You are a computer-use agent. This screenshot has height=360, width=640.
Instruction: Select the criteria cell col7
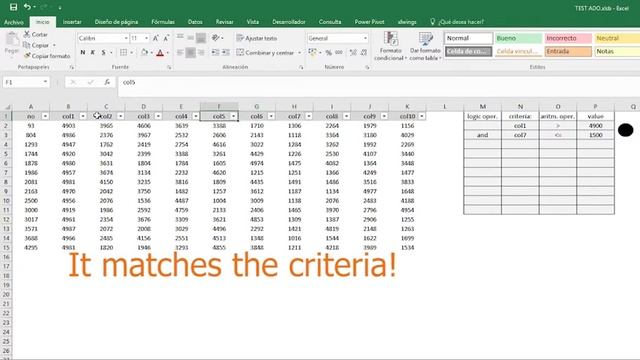tap(520, 135)
